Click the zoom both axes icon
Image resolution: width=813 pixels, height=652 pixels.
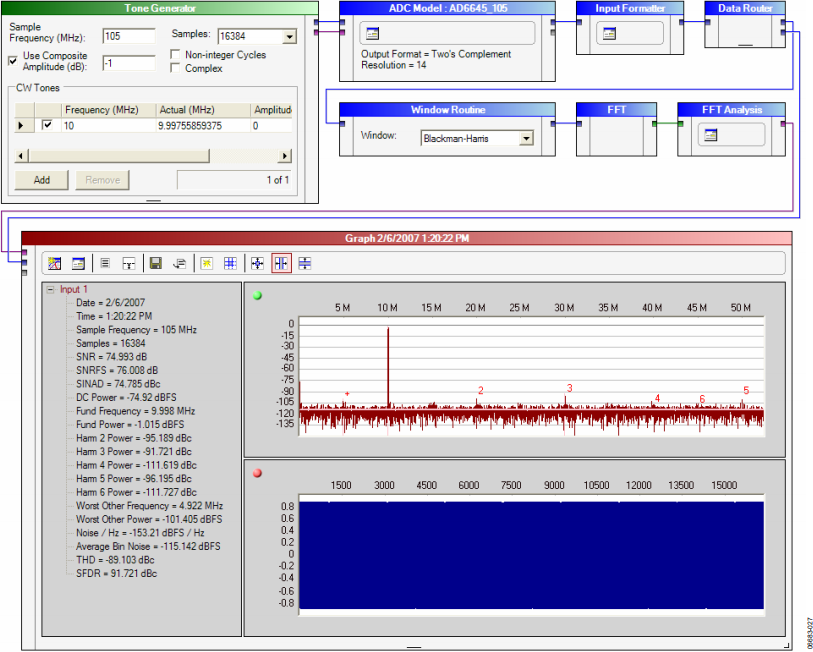(x=257, y=263)
